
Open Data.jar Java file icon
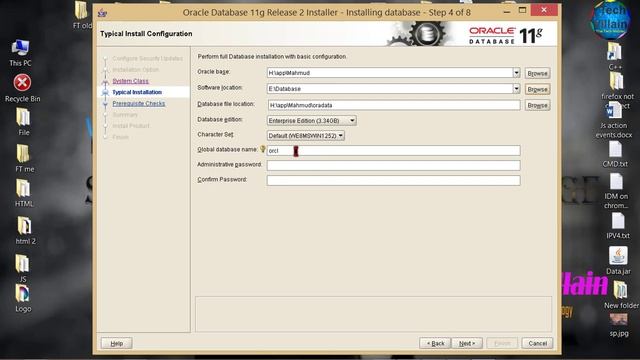pyautogui.click(x=618, y=260)
